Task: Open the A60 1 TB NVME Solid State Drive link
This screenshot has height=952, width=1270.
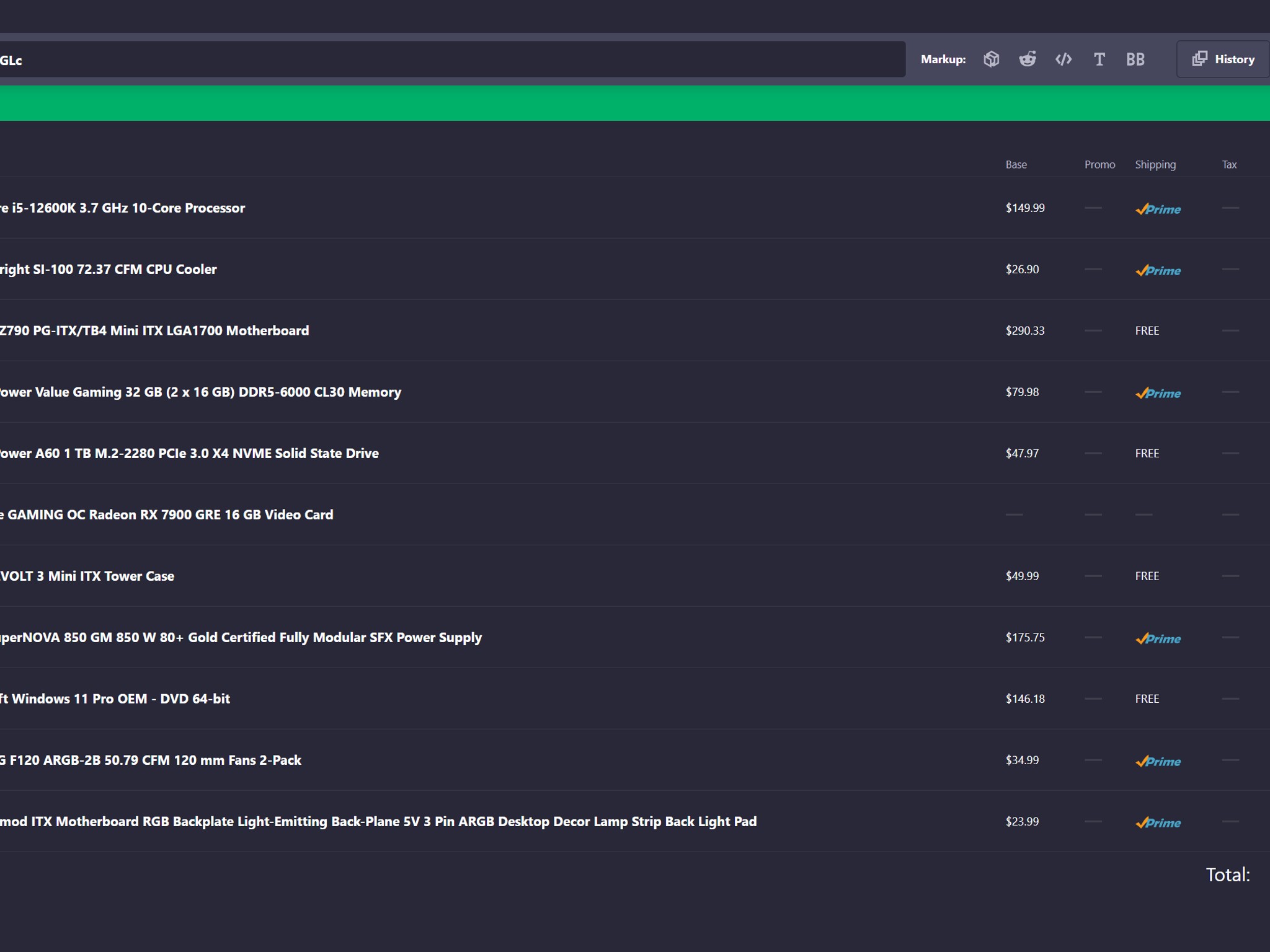Action: pyautogui.click(x=189, y=454)
